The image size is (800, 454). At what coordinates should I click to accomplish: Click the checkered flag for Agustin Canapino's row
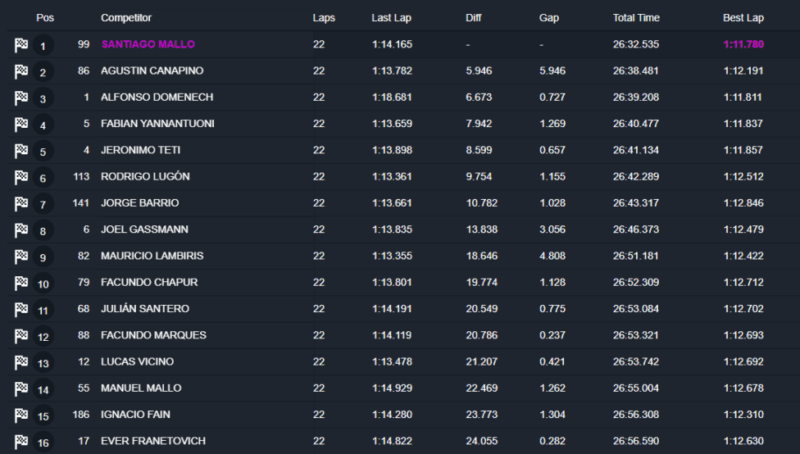20,71
